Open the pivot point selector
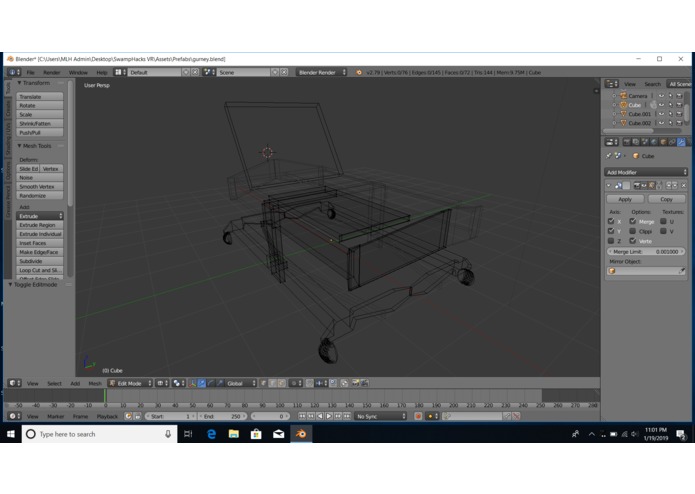This screenshot has height=494, width=695. click(x=179, y=383)
